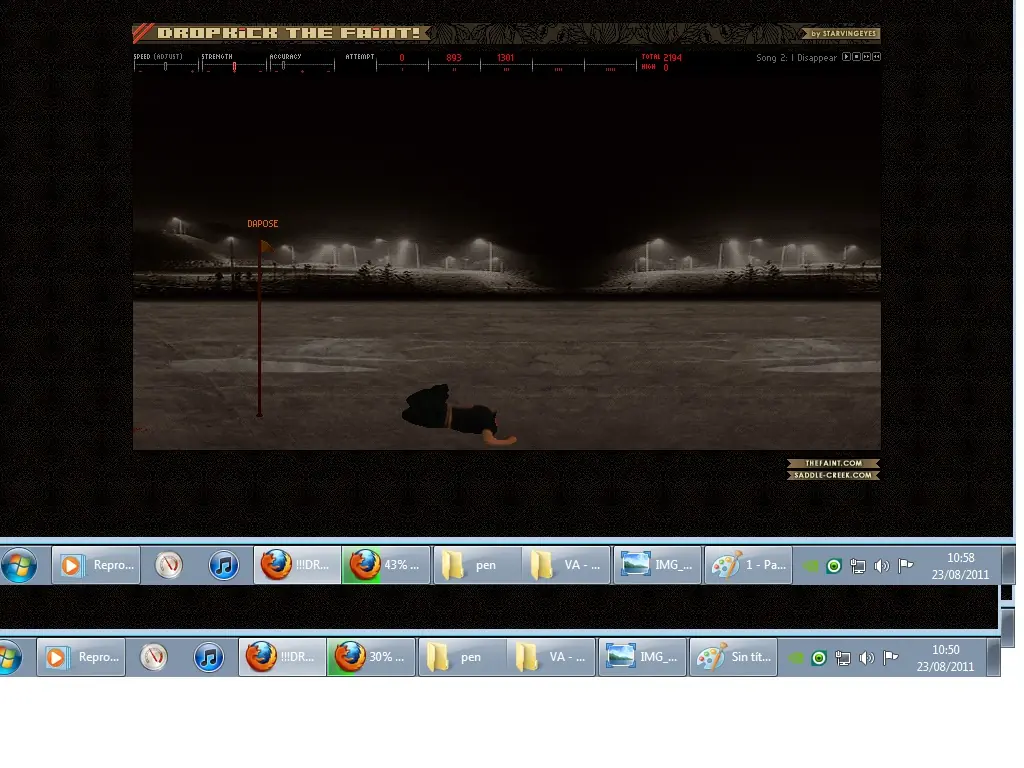Click the 10:50 clock and date
Screen dimensions: 1024x768
pyautogui.click(x=945, y=658)
